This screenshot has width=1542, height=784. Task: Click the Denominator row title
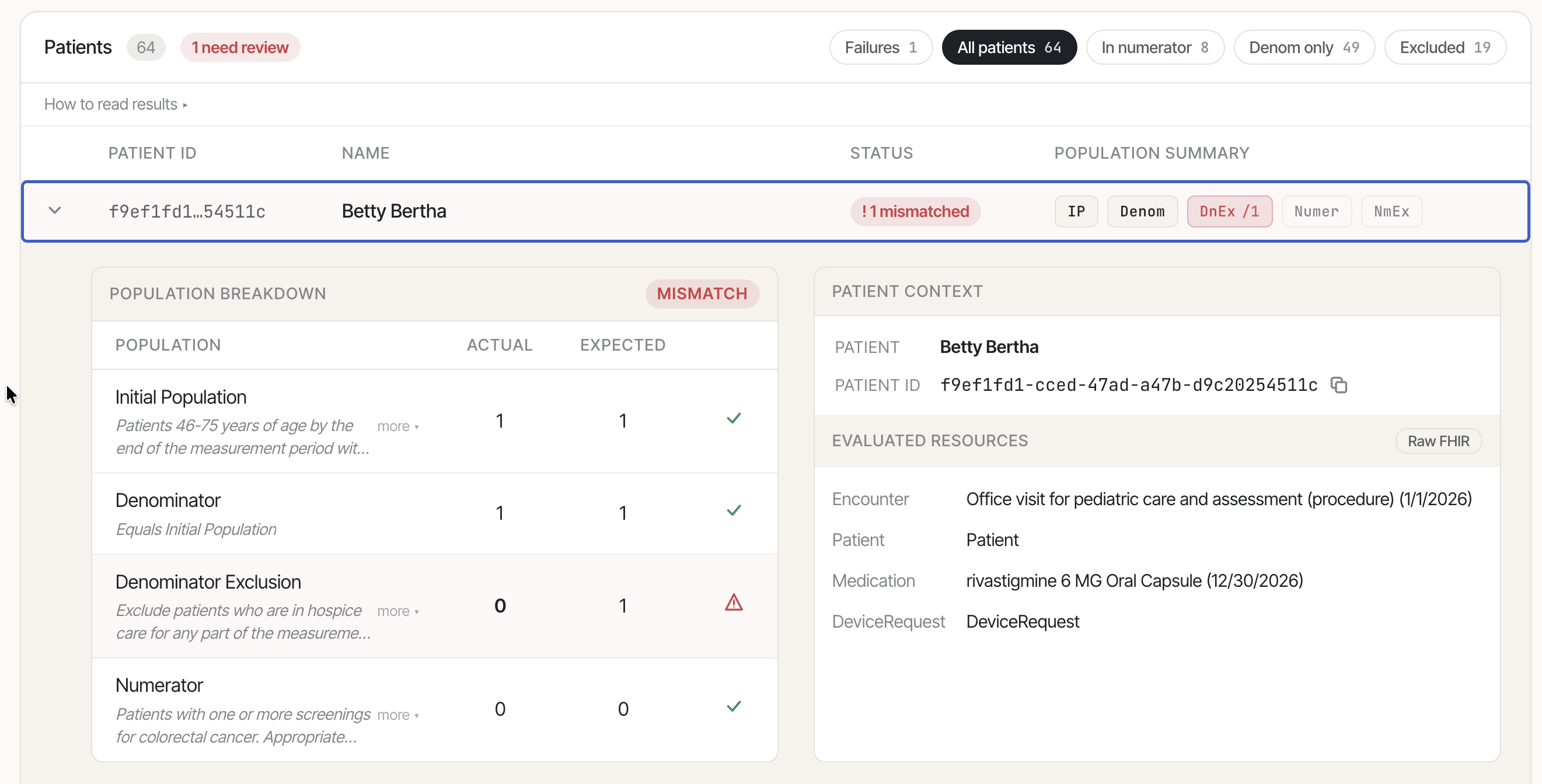(x=168, y=500)
